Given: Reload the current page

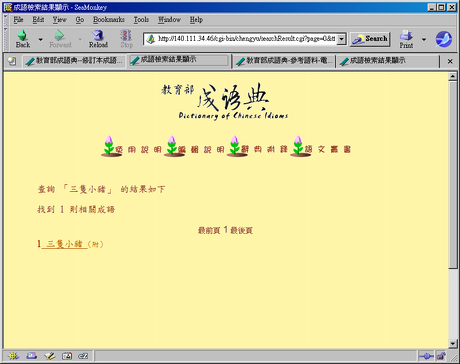Looking at the screenshot, I should (98, 39).
